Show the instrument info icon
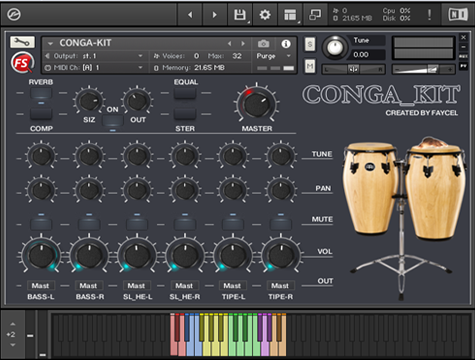The height and width of the screenshot is (360, 475). tap(286, 44)
